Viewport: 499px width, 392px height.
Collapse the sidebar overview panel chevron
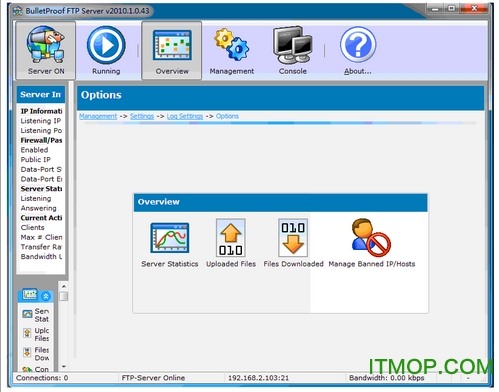tap(46, 296)
